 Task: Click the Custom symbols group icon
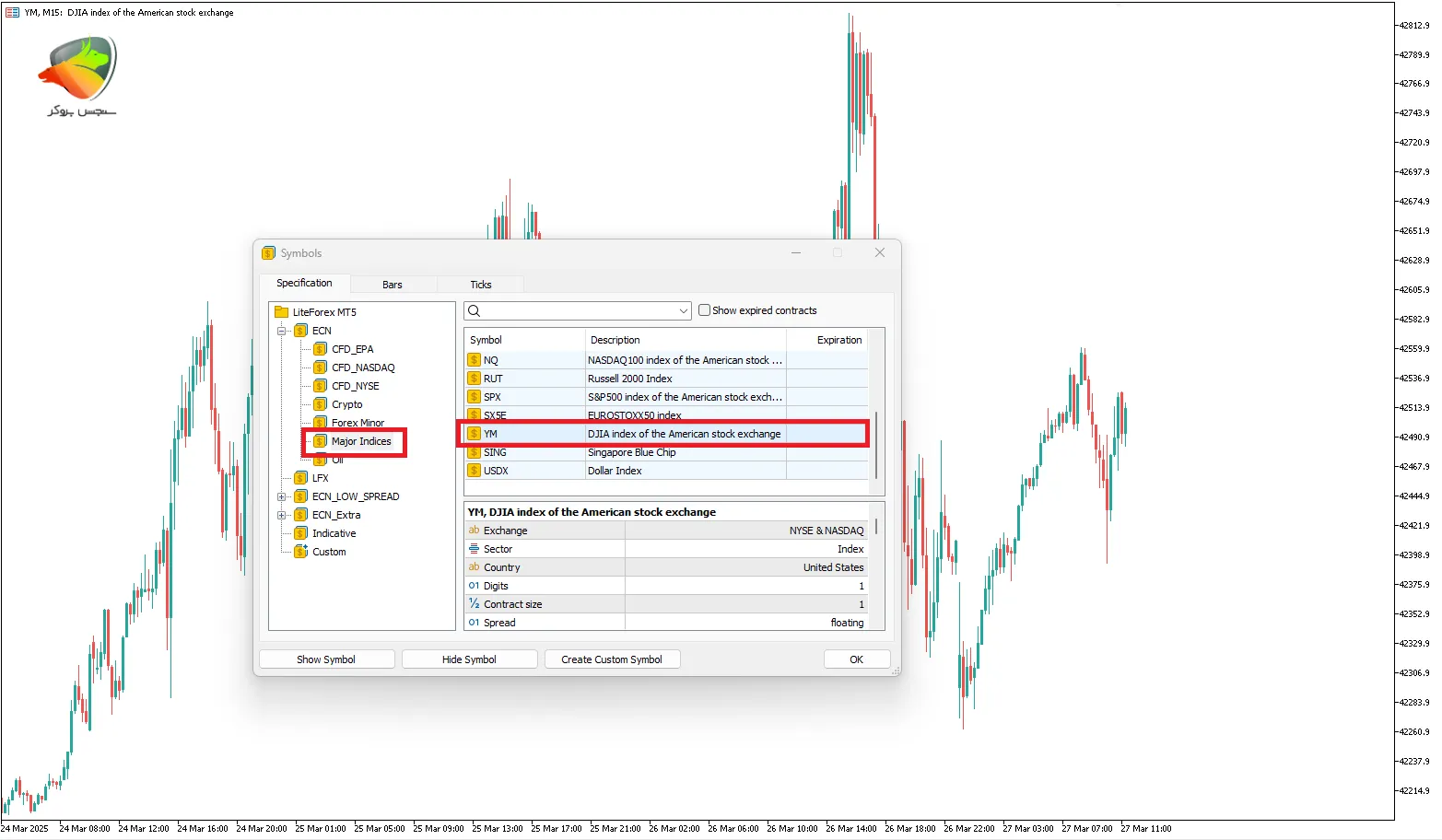(x=300, y=552)
